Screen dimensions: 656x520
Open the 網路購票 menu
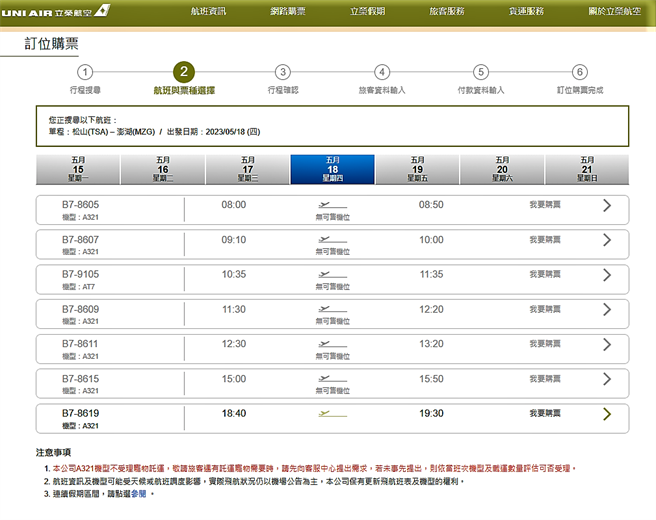[288, 11]
